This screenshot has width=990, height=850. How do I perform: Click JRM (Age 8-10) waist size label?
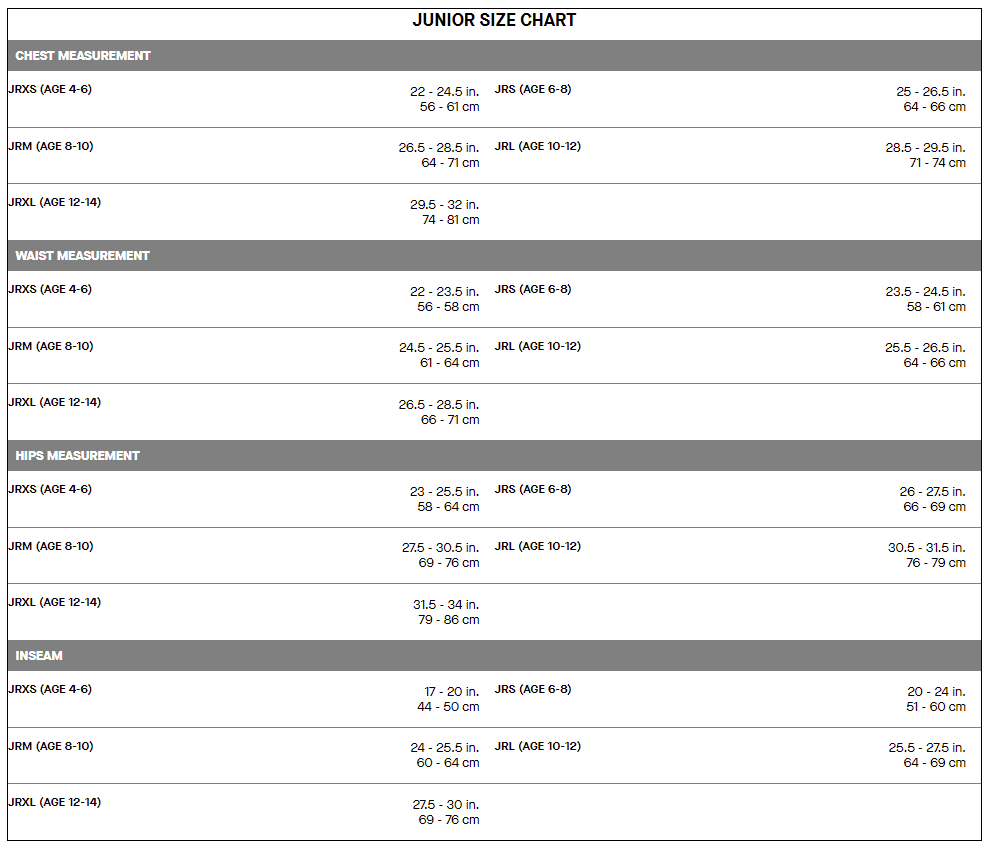pyautogui.click(x=50, y=346)
